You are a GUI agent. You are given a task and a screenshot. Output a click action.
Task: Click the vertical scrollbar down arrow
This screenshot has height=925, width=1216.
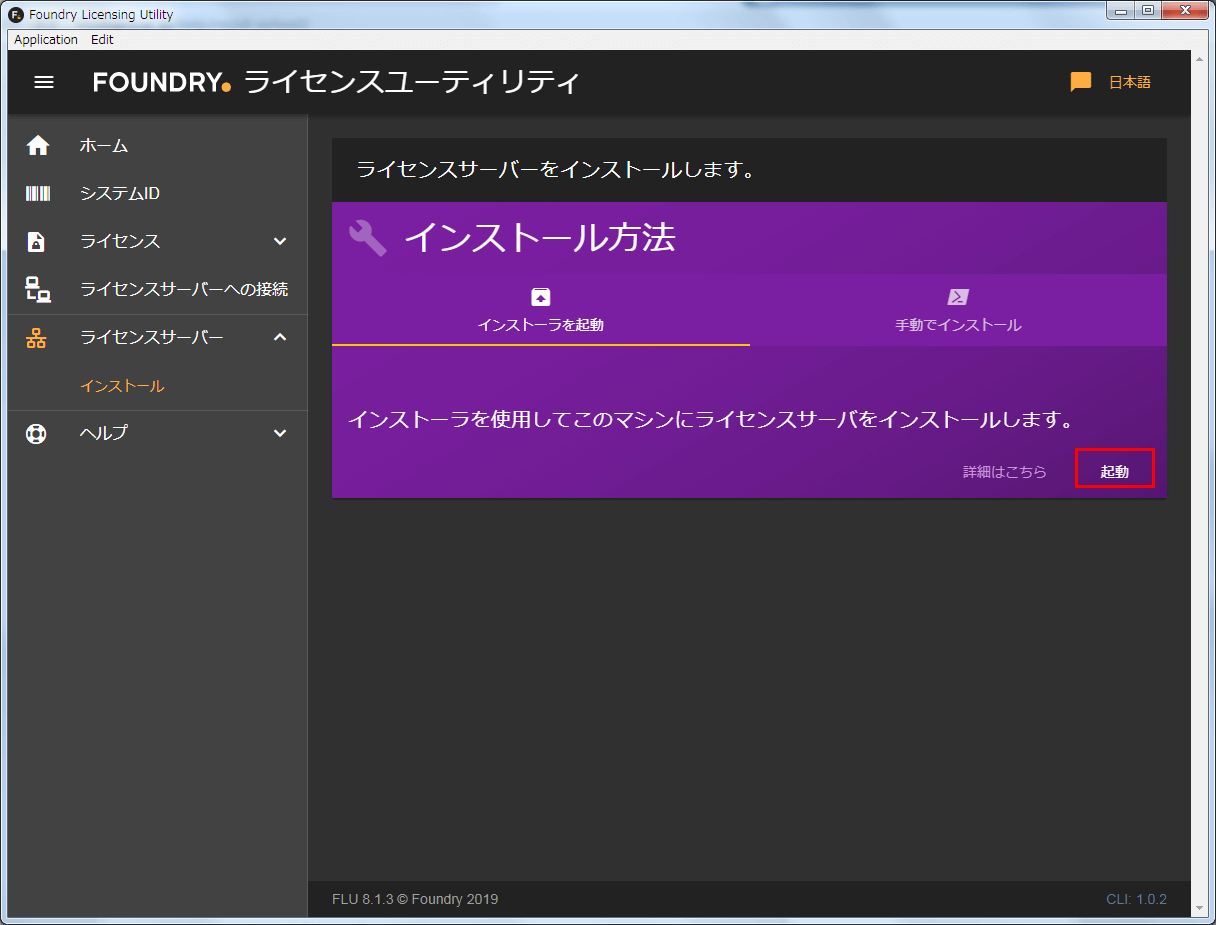click(x=1200, y=908)
